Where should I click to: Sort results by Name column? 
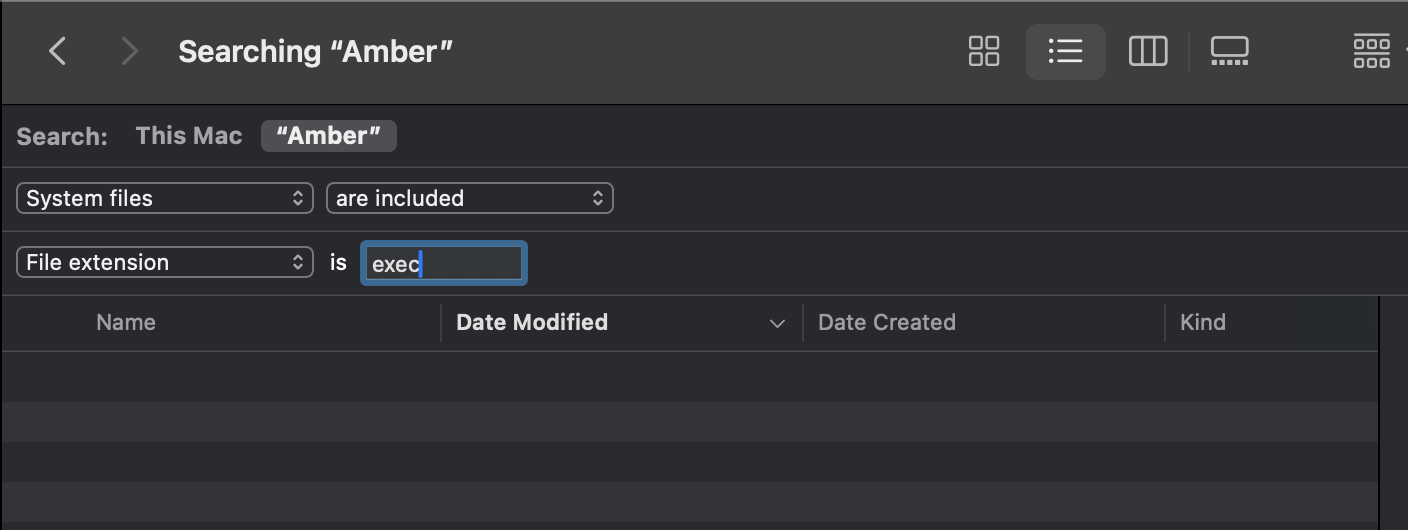(x=126, y=322)
